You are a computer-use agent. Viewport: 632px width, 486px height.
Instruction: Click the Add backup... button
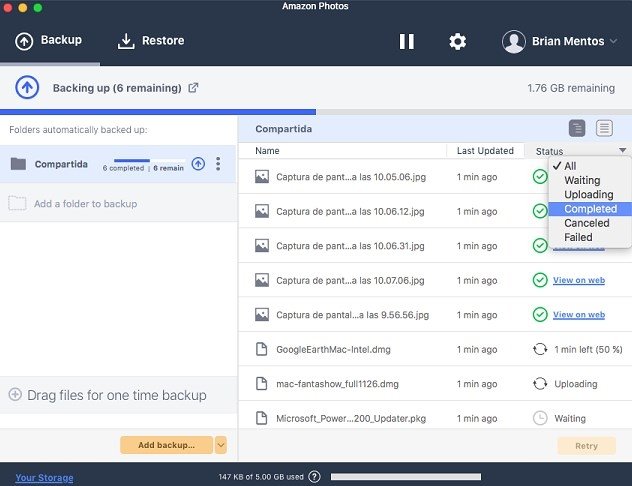(166, 445)
